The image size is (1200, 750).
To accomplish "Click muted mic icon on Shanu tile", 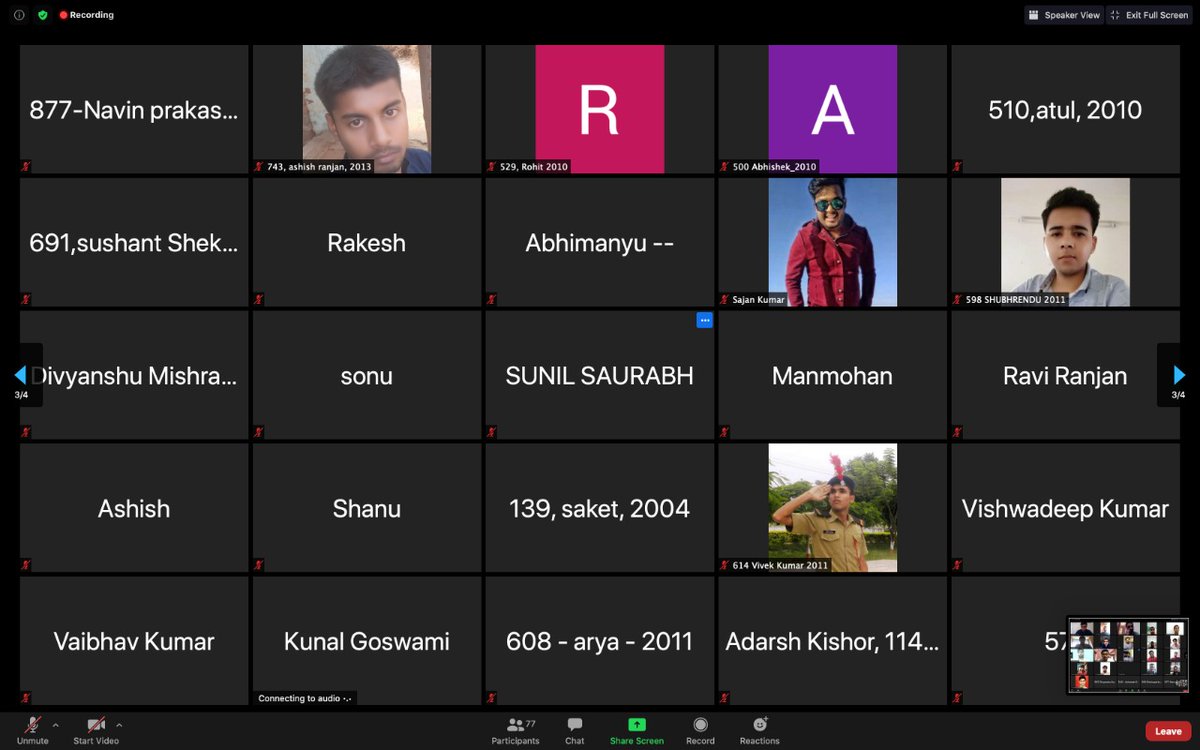I will point(259,565).
